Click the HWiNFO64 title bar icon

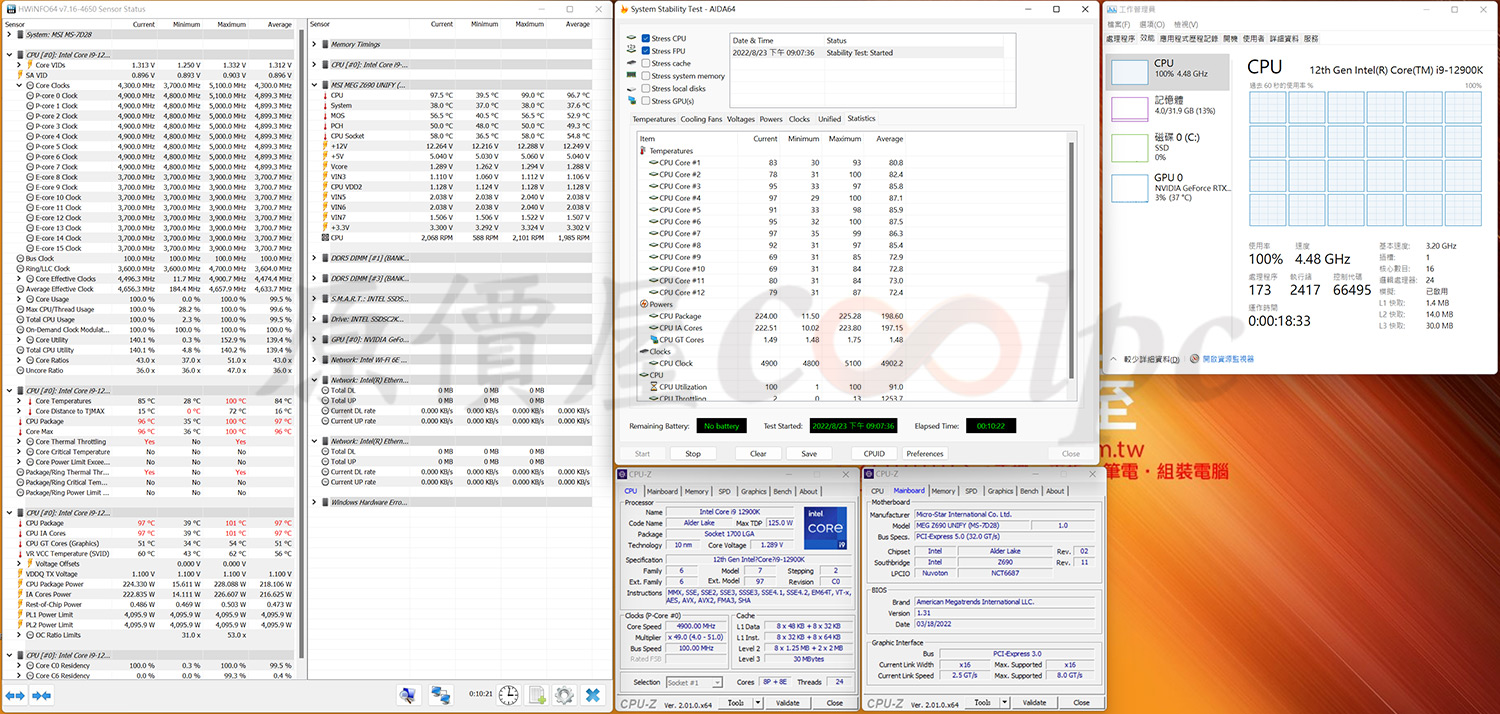pyautogui.click(x=11, y=8)
